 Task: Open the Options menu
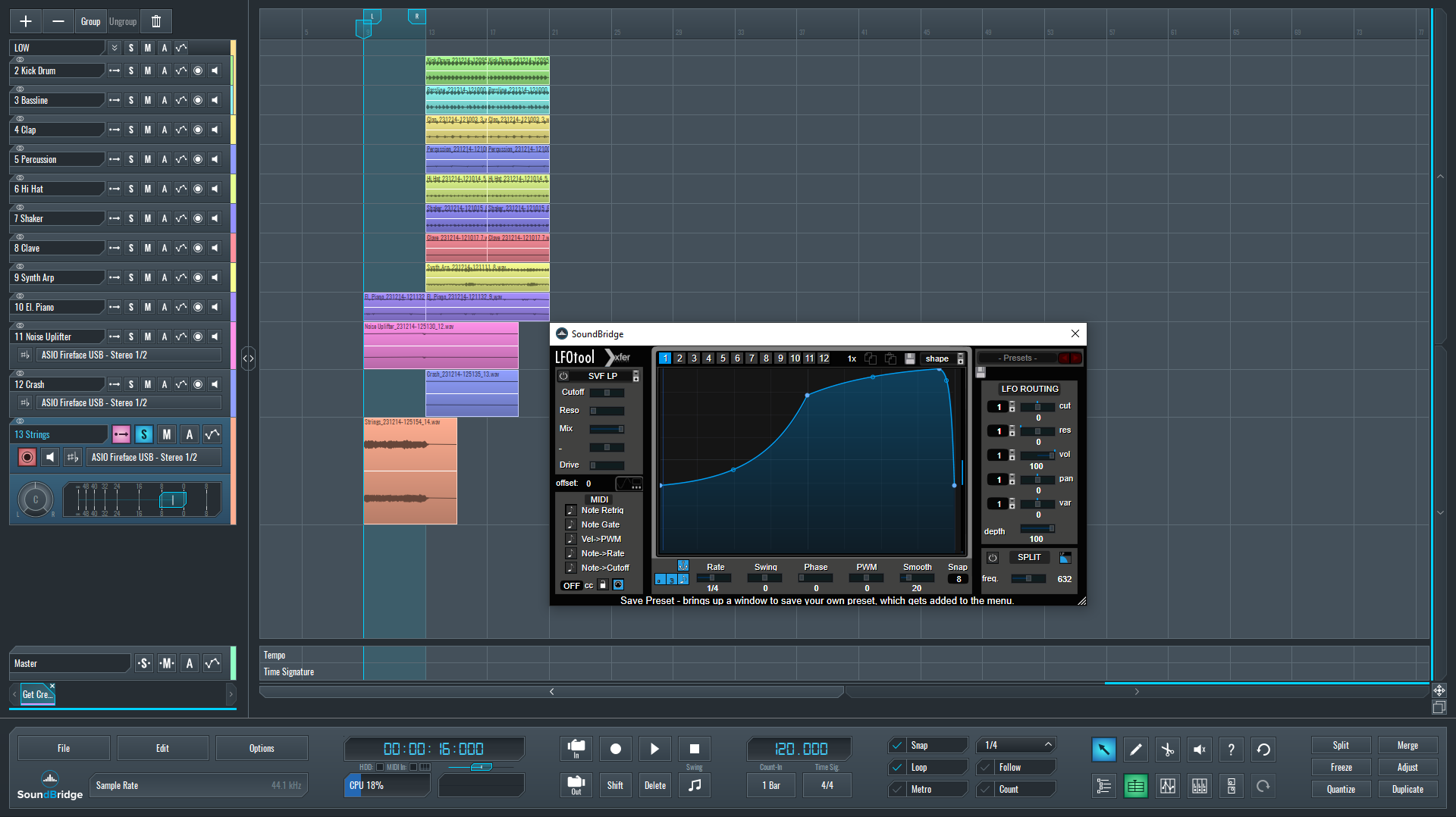point(262,748)
